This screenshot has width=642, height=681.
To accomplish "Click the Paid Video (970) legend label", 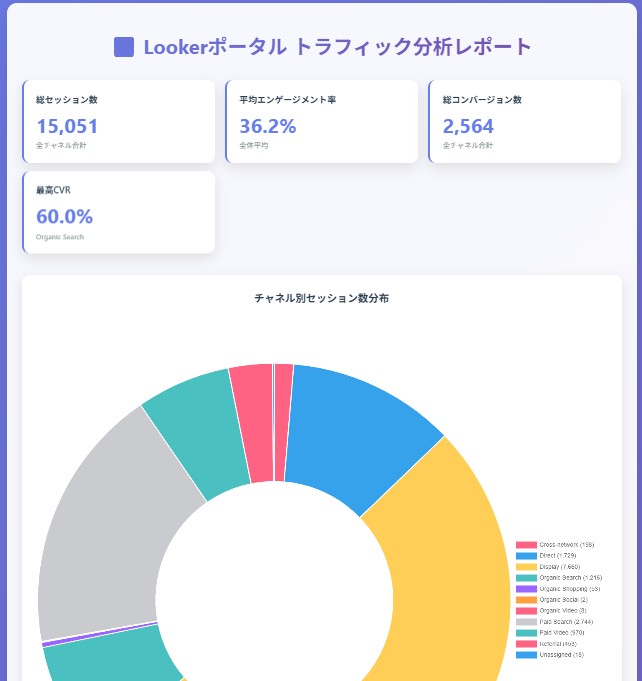I will click(x=562, y=633).
